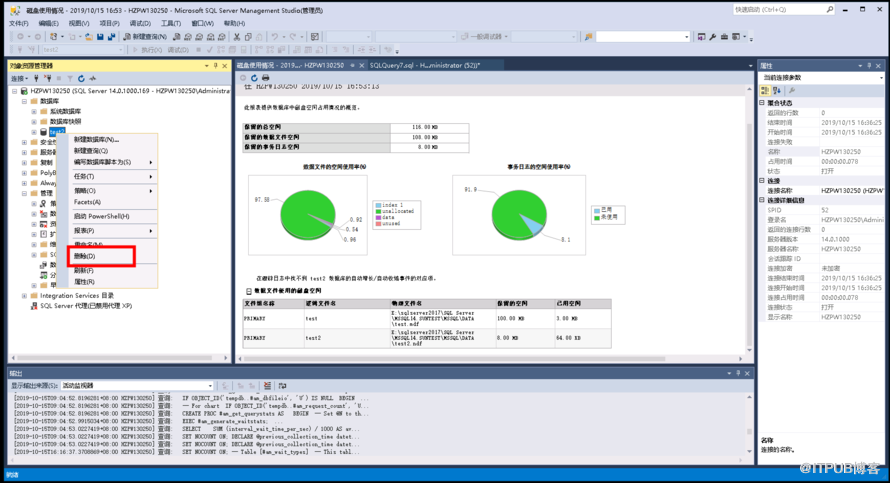Click the categorized view icon in Properties panel

point(767,91)
